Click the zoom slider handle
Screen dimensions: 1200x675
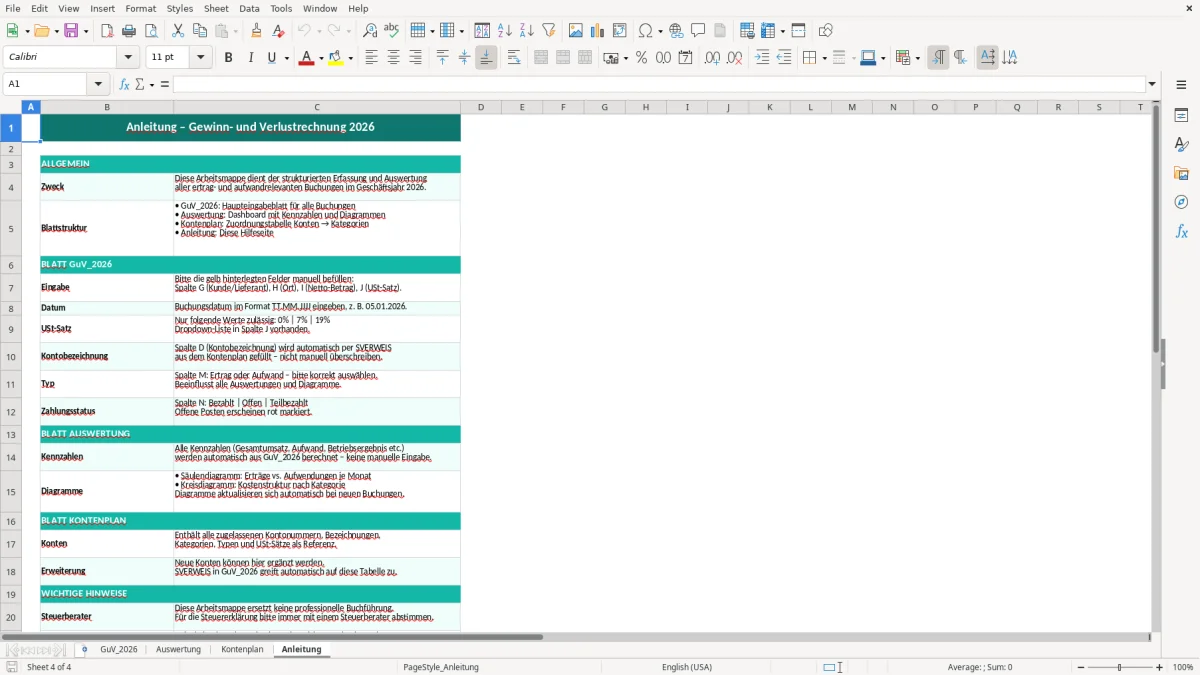tap(1119, 667)
